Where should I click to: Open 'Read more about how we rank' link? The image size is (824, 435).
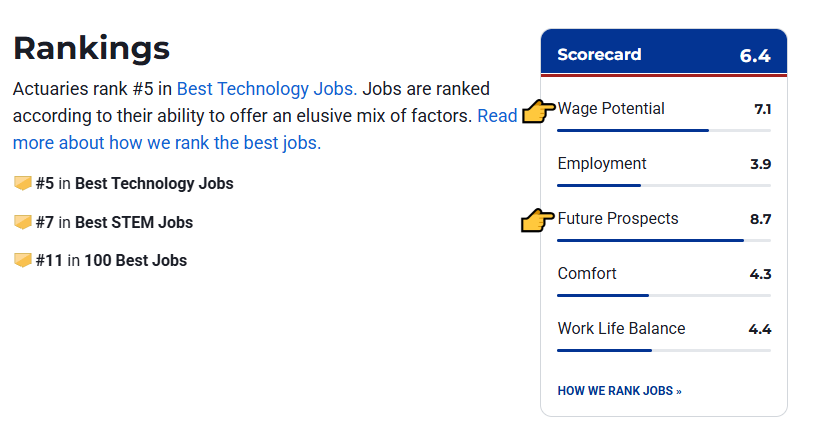[x=166, y=142]
